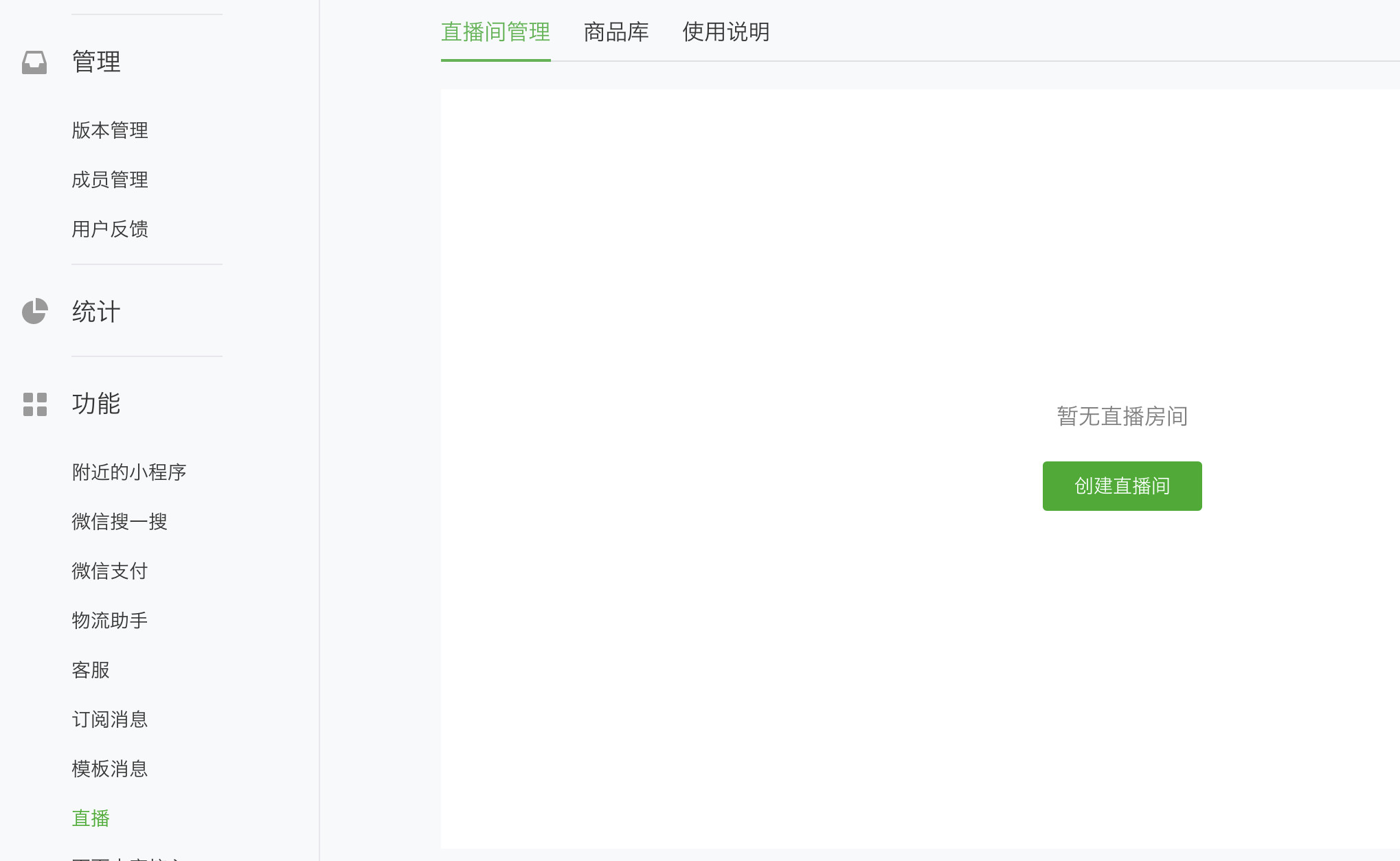Collapse the 功能 sidebar section
Viewport: 1400px width, 861px height.
96,404
